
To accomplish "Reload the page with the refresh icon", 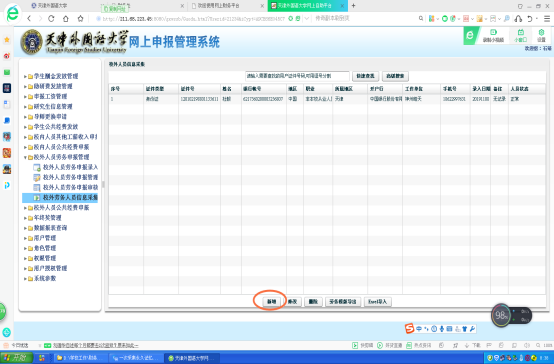I will 51,18.
